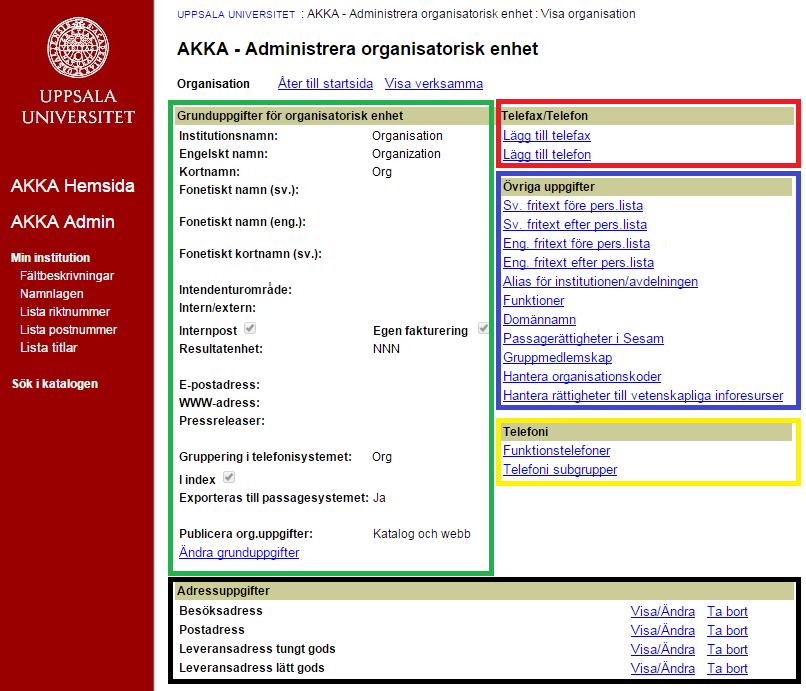Click 'Ja' beside Exporteras till passagesystemet

379,498
